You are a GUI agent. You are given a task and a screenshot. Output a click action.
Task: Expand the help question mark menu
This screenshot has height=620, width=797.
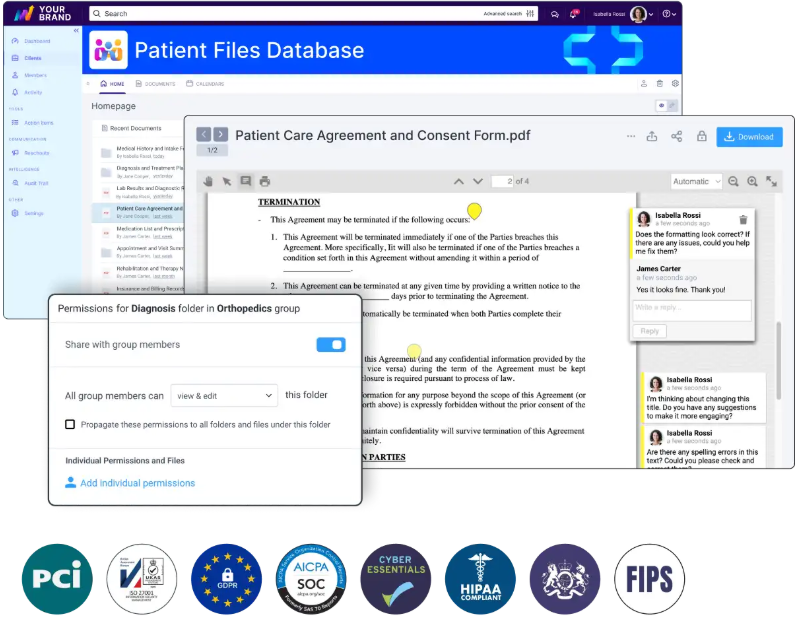(x=669, y=14)
